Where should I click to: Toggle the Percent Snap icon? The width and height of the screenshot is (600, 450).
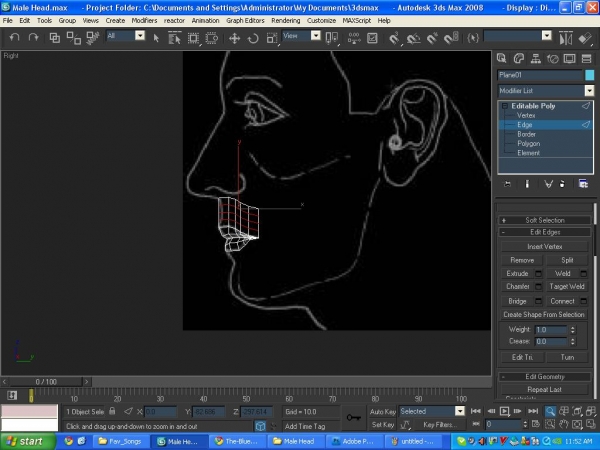click(432, 38)
